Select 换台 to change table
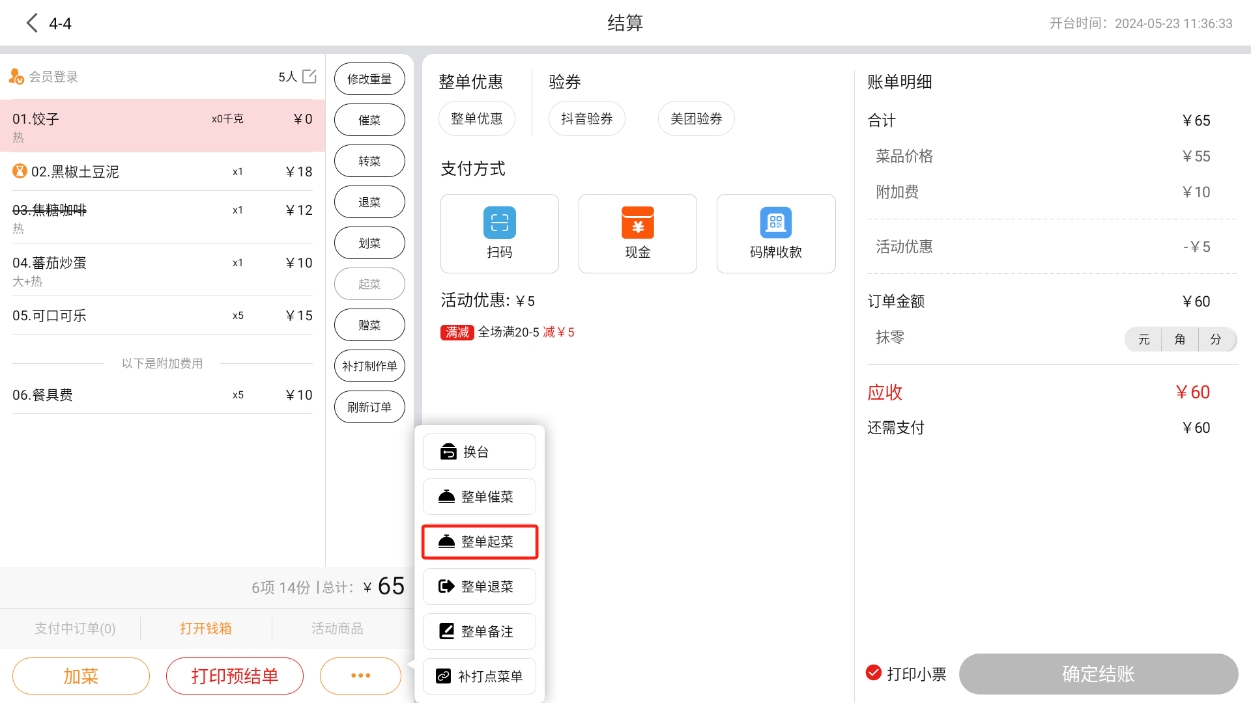The height and width of the screenshot is (703, 1251). pos(479,452)
